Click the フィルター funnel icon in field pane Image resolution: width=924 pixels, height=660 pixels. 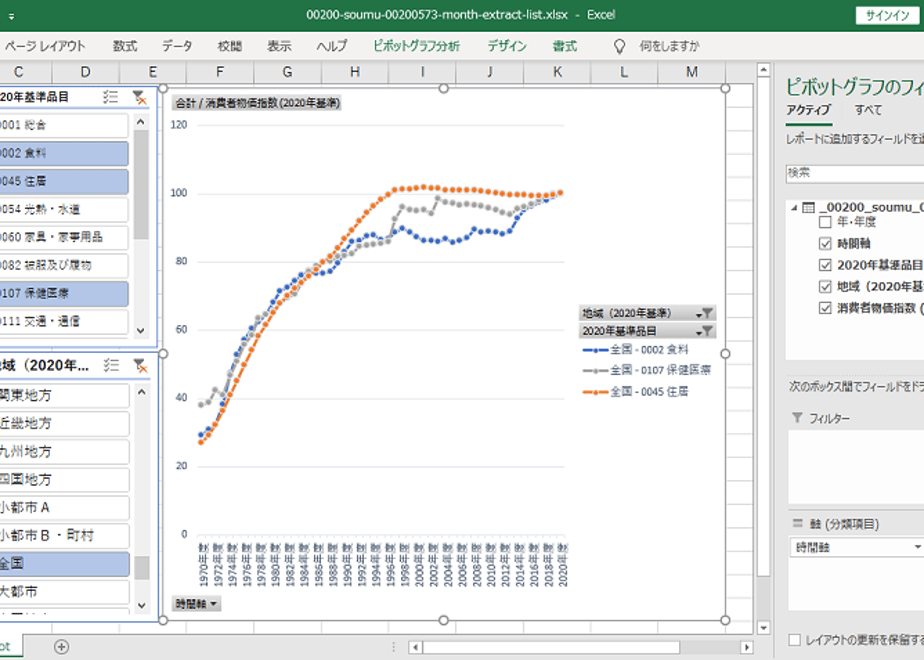(797, 418)
